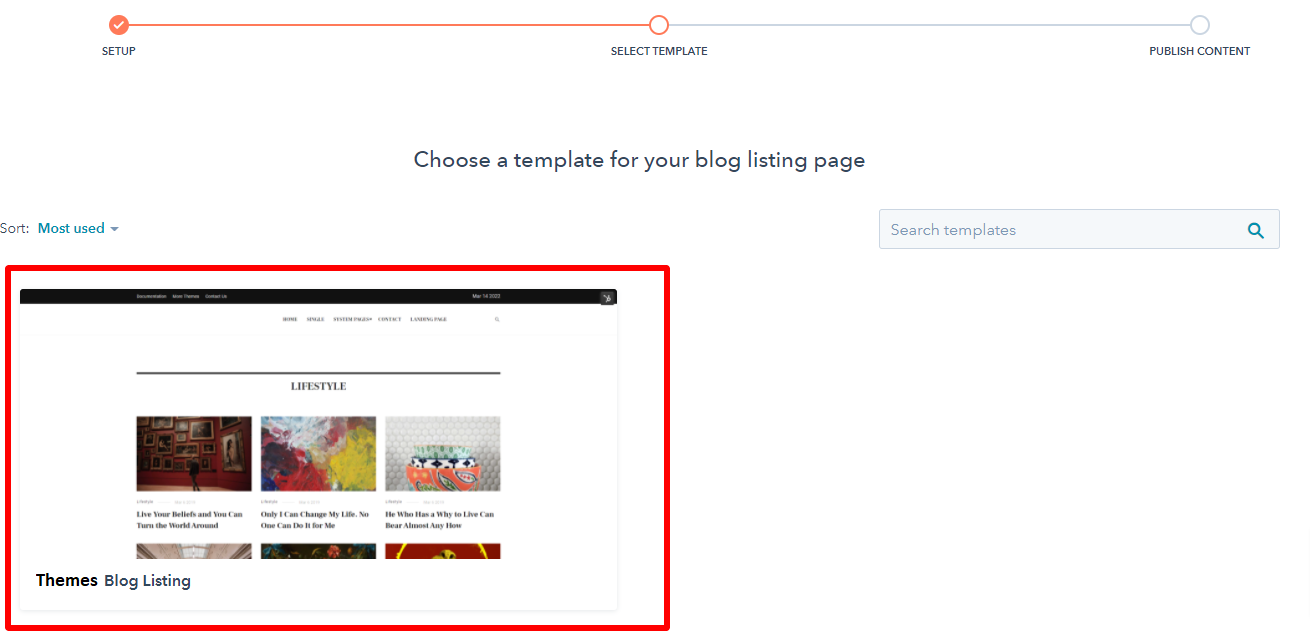Click LANDING PAGE in the preview navigation
This screenshot has height=636, width=1310.
point(428,319)
